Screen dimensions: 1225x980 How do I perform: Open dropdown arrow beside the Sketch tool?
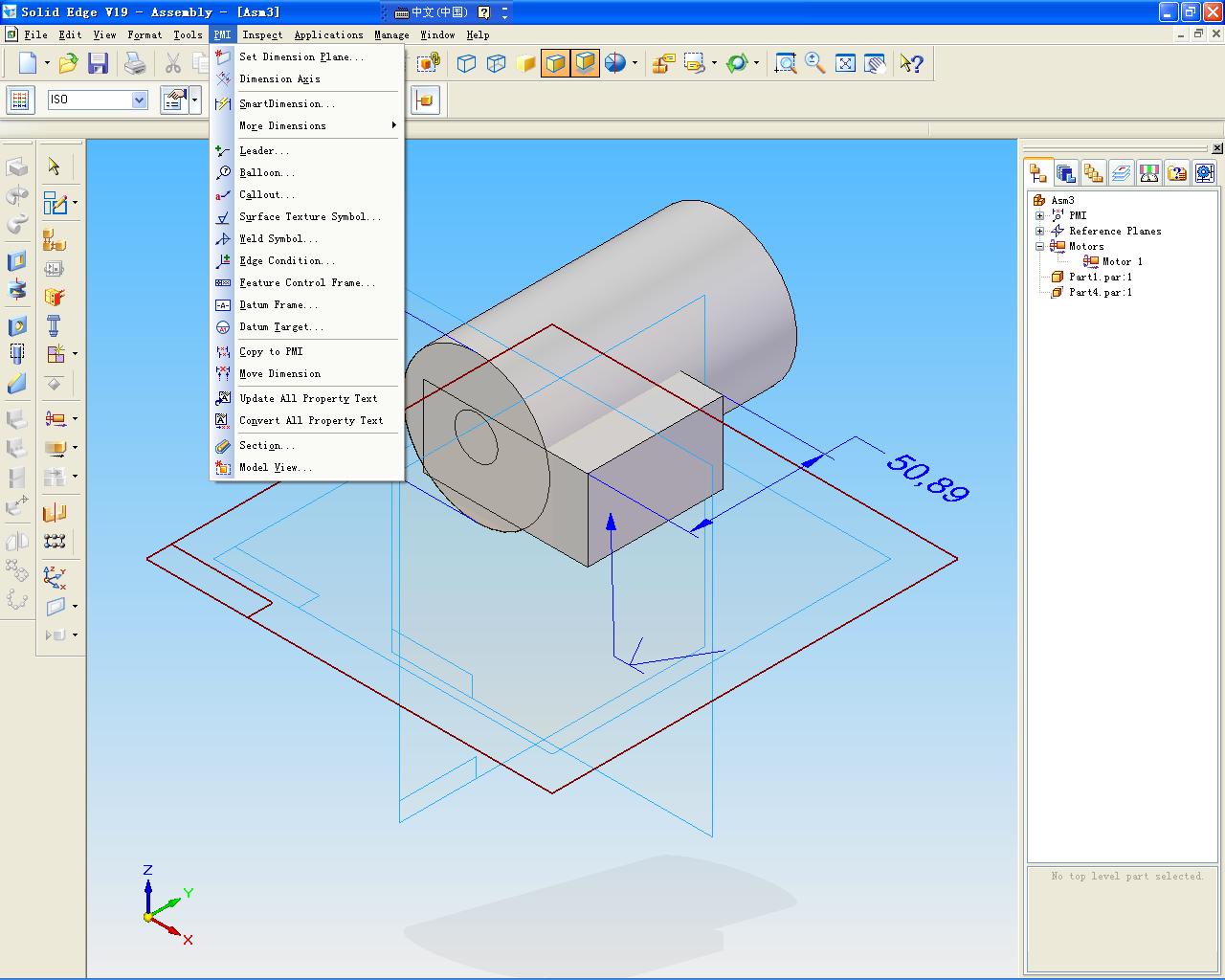(75, 204)
